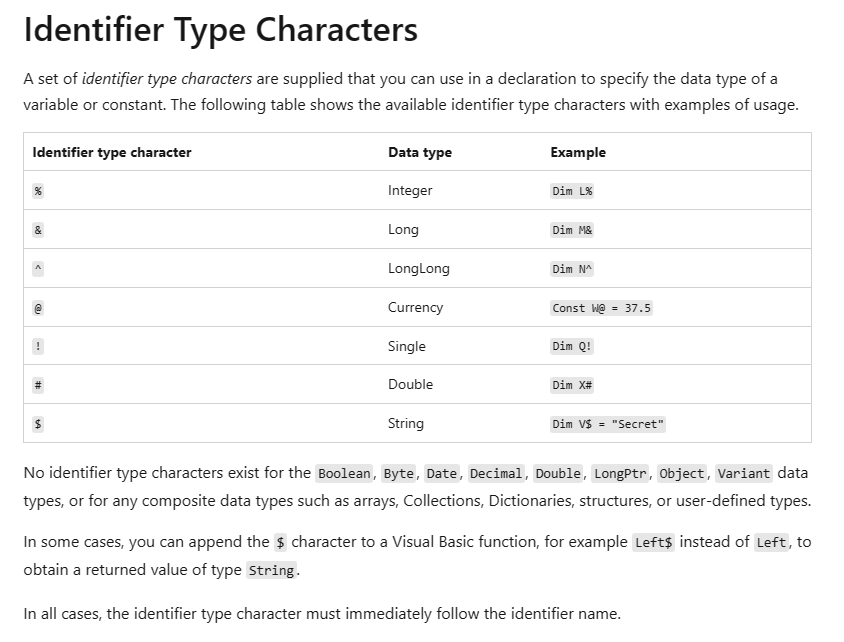
Task: Click the 'LongLong' data type cell
Action: 419,269
